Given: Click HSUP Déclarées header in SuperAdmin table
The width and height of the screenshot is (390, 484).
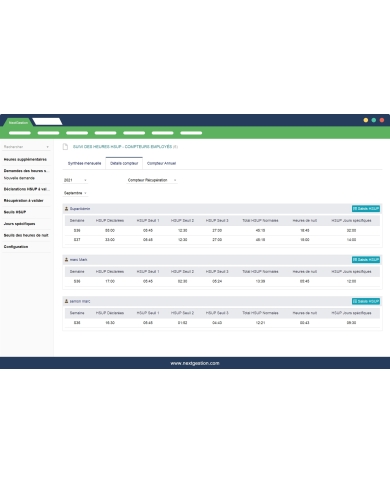Looking at the screenshot, I should [110, 220].
